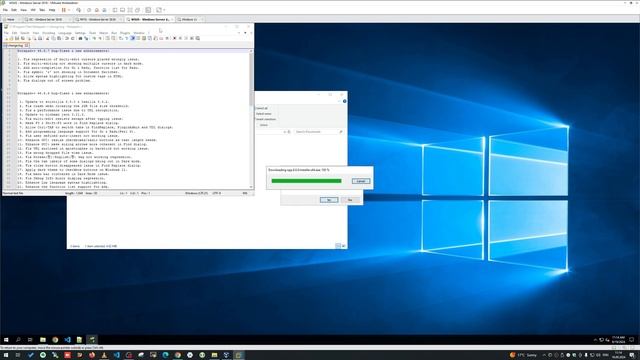640x360 pixels.
Task: Click the Zoom In icon in Notepad++ toolbar
Action: coord(94,38)
